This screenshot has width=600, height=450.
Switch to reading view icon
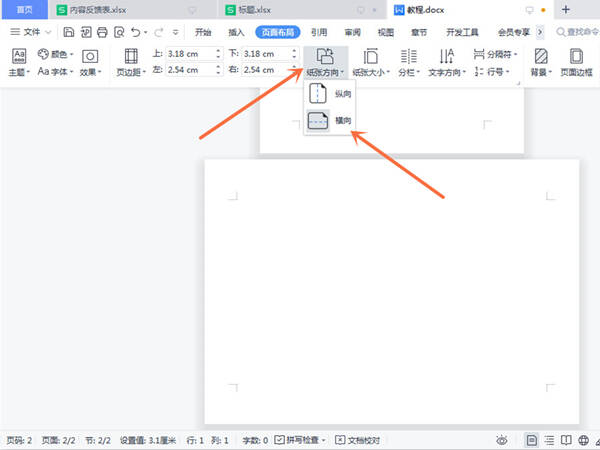[566, 440]
